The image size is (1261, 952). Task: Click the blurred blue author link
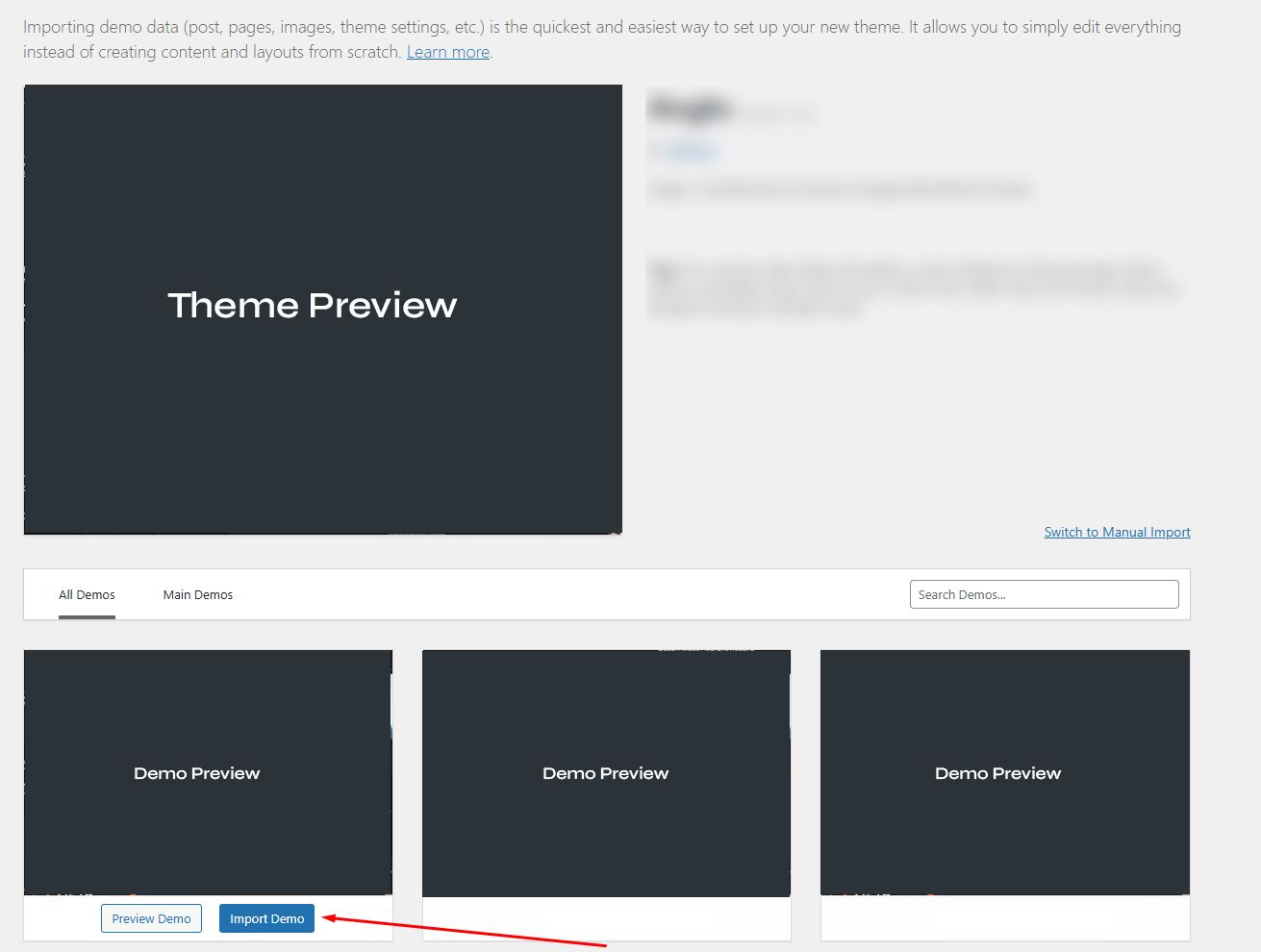(684, 151)
